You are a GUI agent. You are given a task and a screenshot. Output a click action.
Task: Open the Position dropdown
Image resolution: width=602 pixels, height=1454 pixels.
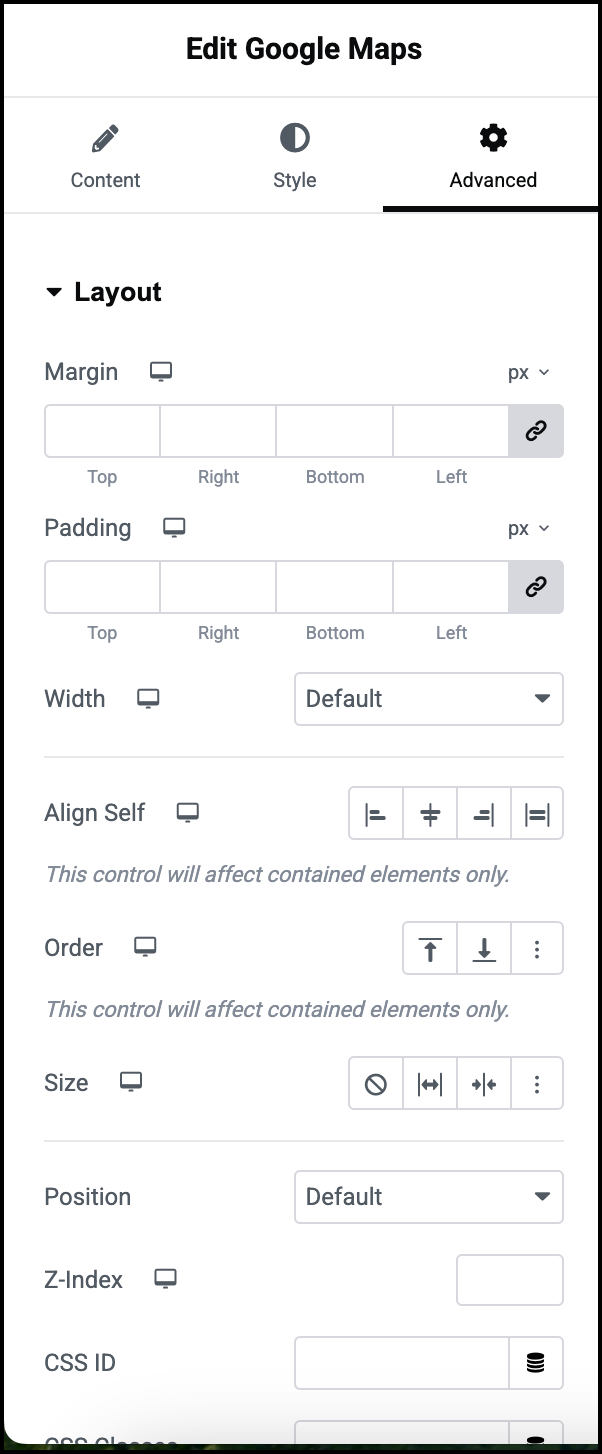(x=429, y=1197)
